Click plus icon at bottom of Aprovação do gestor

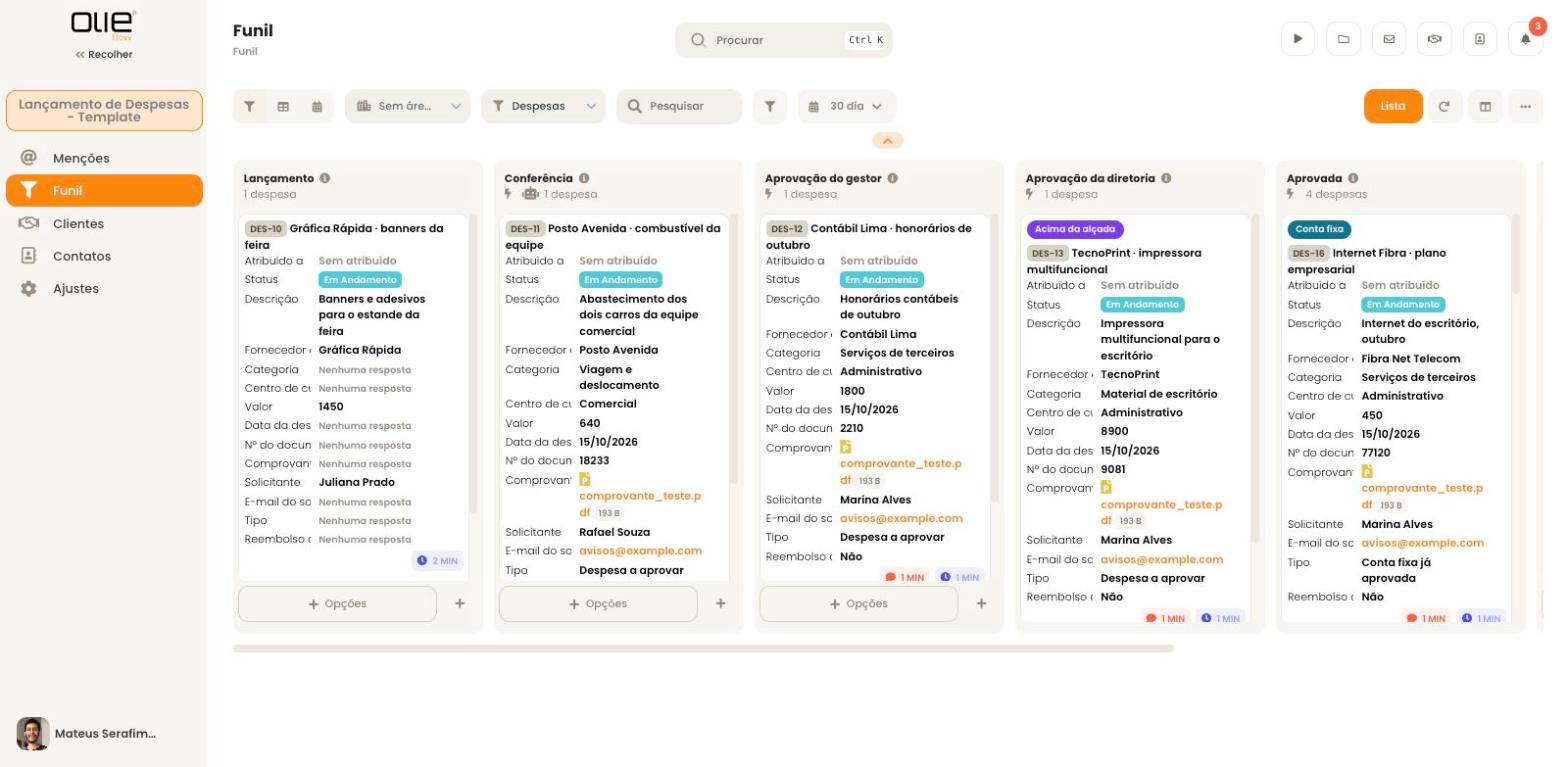(x=981, y=603)
